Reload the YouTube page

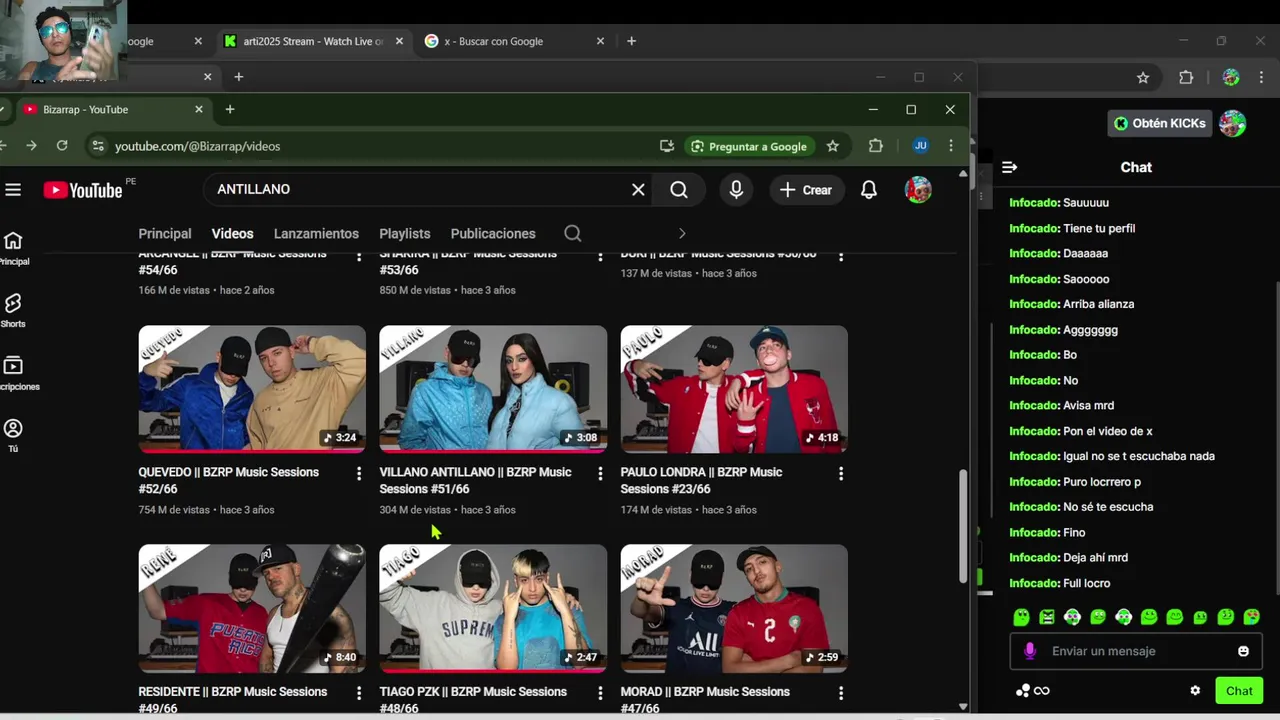pyautogui.click(x=62, y=146)
